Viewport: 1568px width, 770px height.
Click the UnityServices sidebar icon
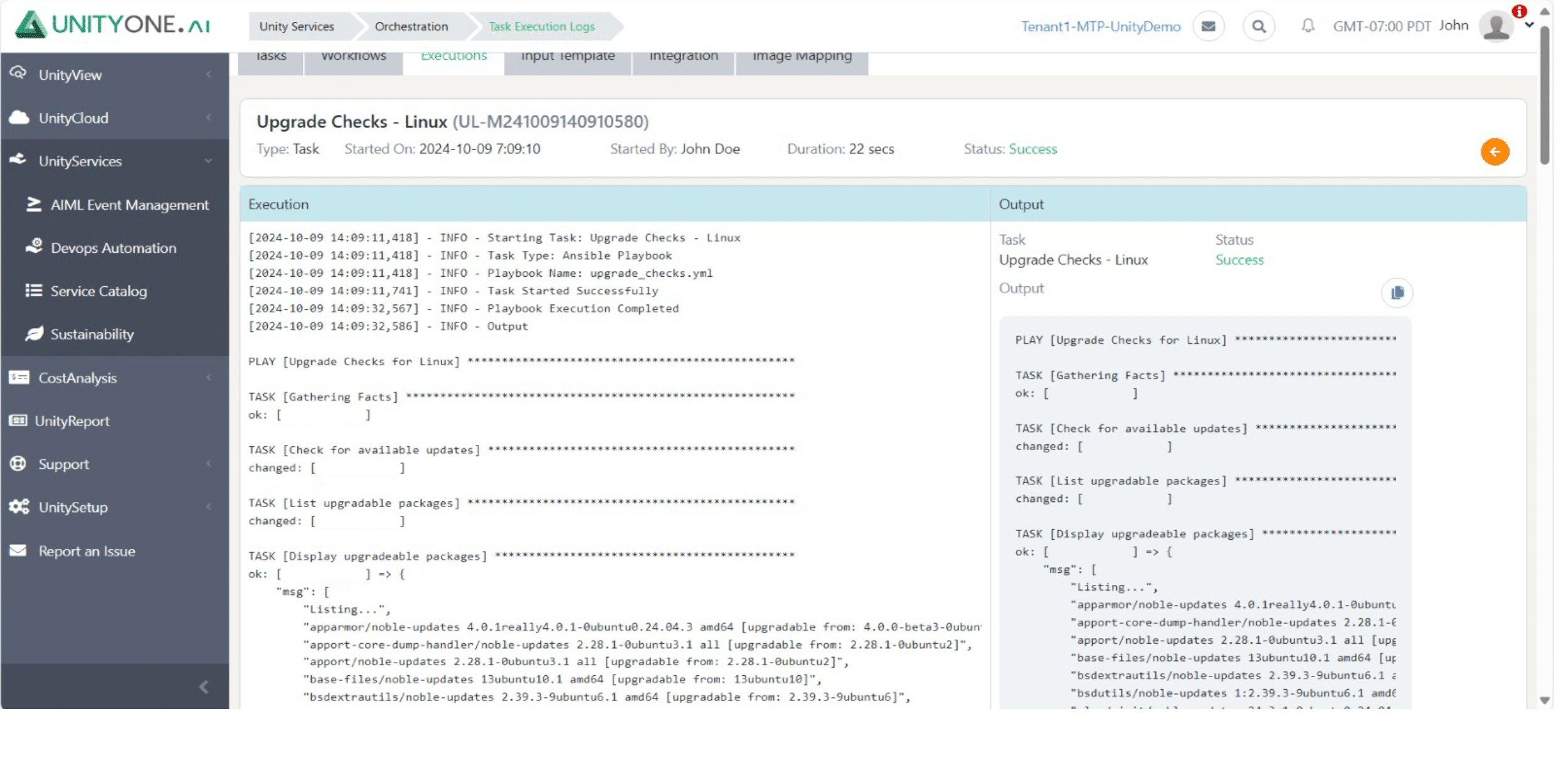18,159
